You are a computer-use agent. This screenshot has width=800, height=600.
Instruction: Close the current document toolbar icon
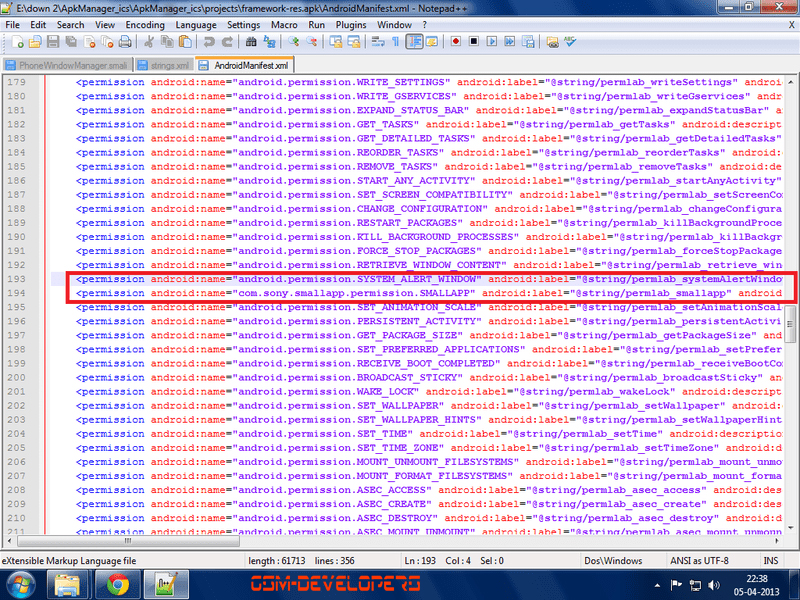click(x=89, y=42)
